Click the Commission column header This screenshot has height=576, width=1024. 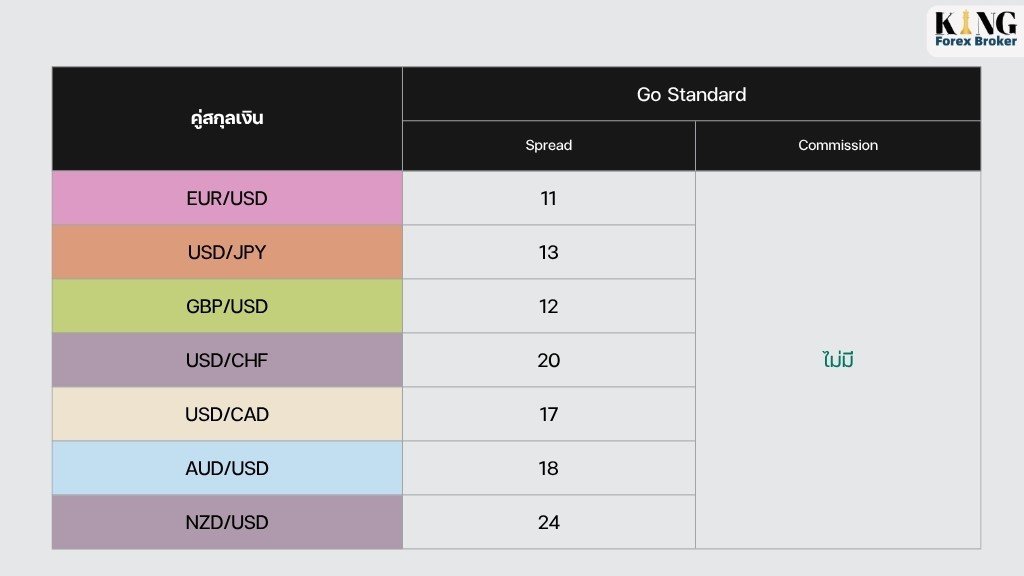[838, 145]
